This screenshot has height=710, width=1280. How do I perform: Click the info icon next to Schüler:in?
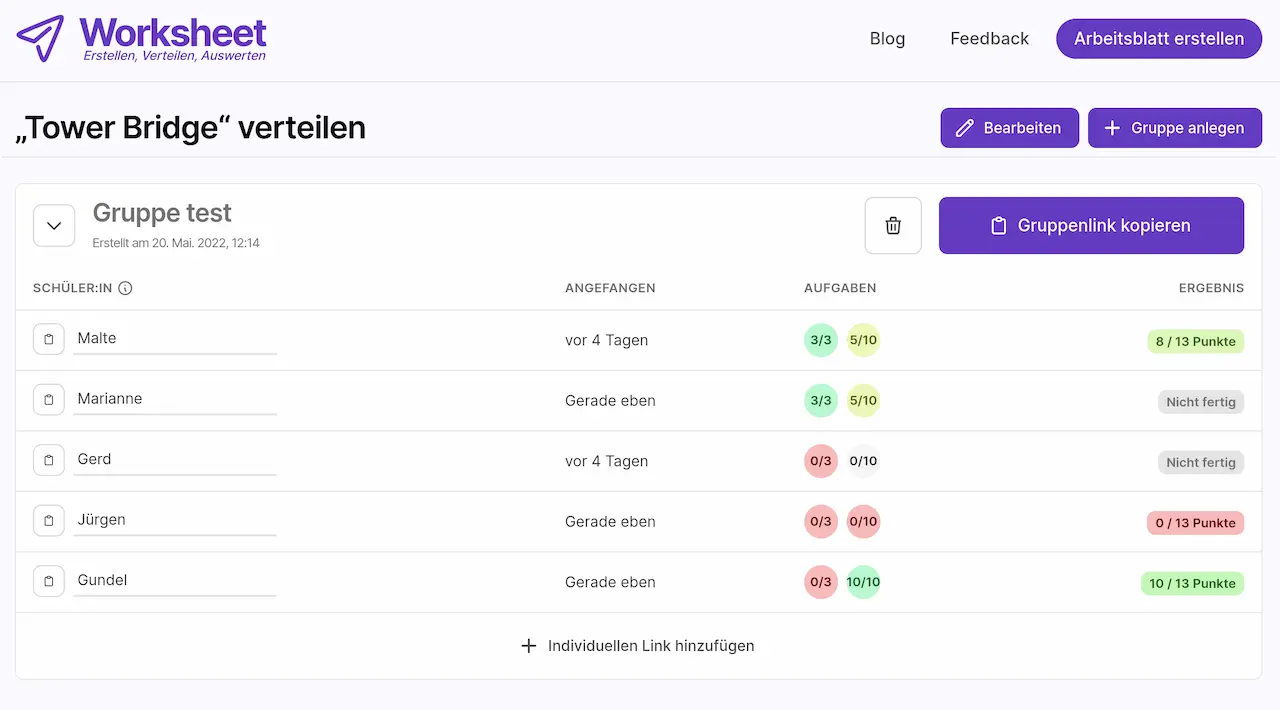[x=125, y=288]
